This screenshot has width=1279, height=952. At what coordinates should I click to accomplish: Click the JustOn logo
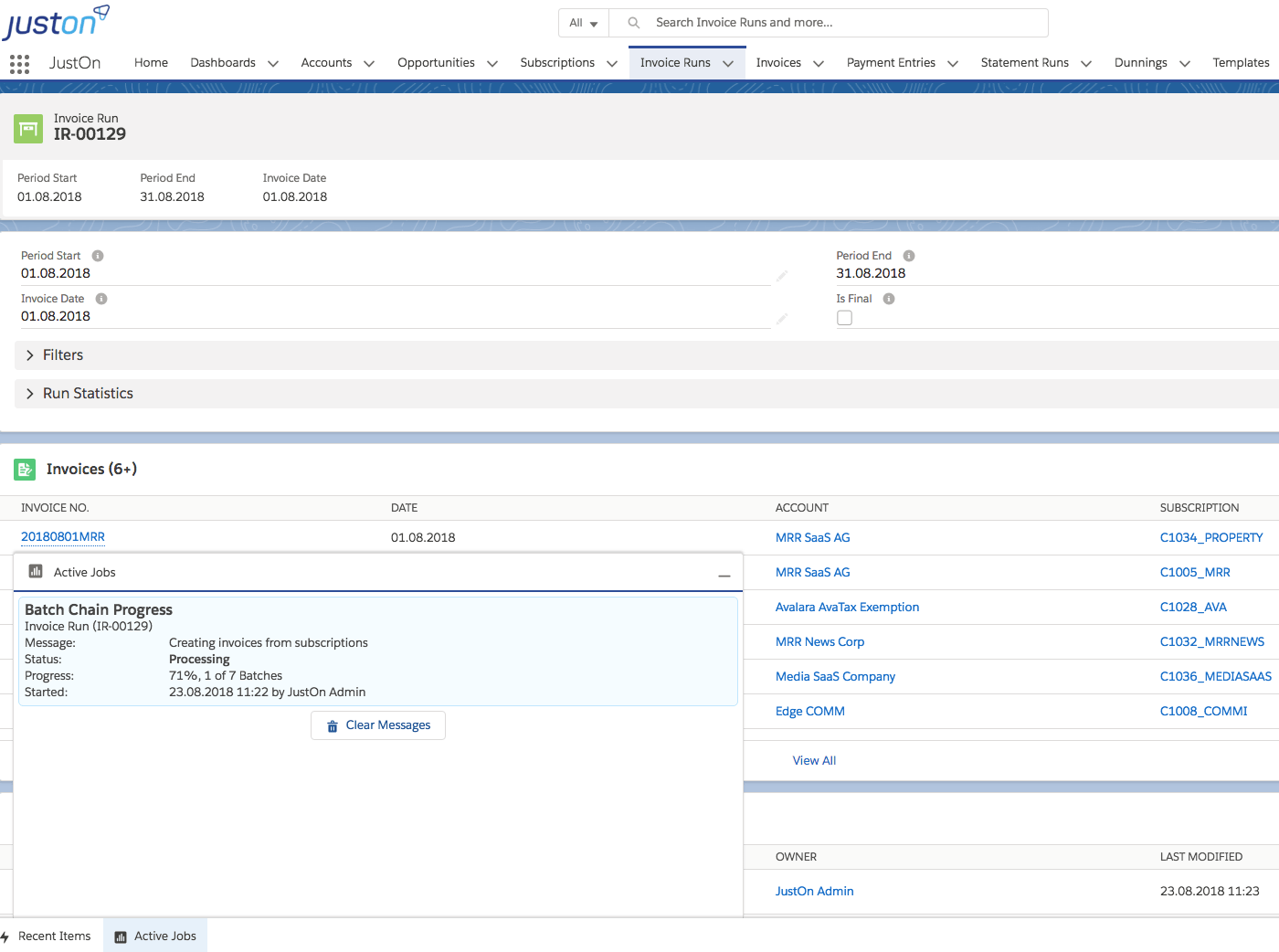[x=57, y=22]
